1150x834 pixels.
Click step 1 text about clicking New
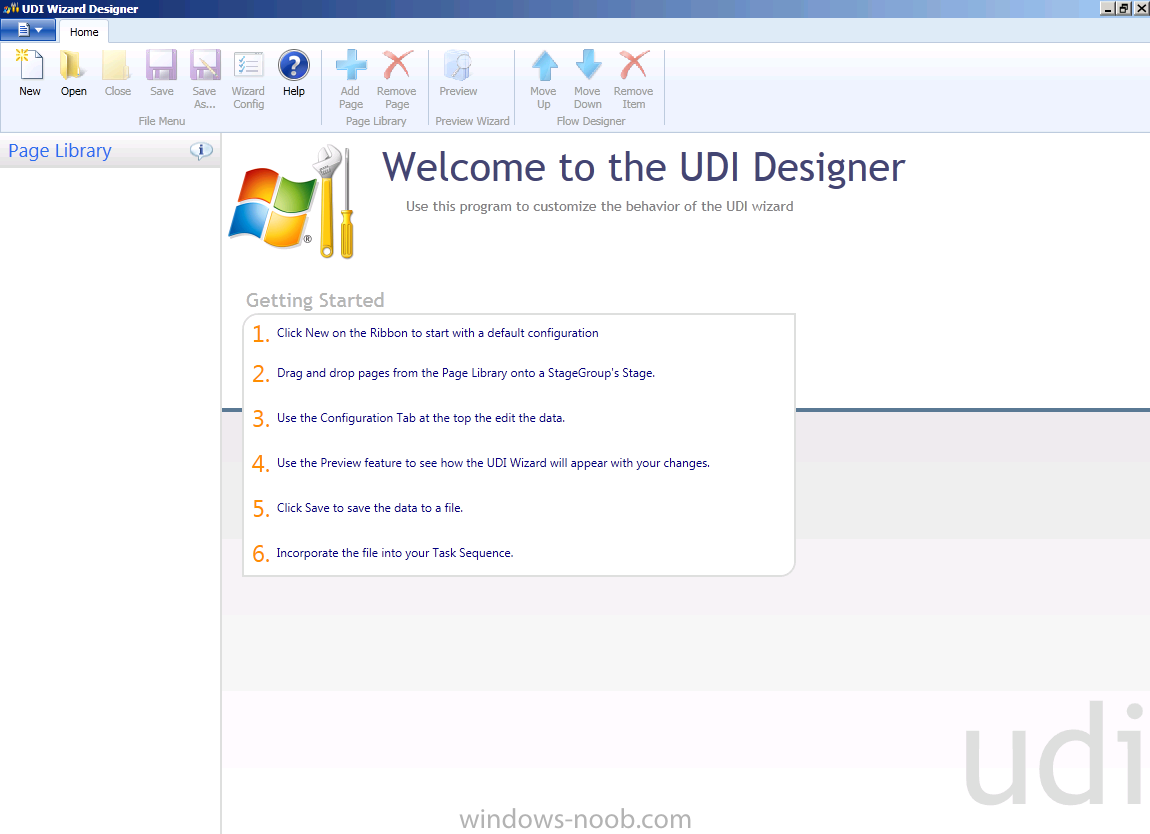438,333
